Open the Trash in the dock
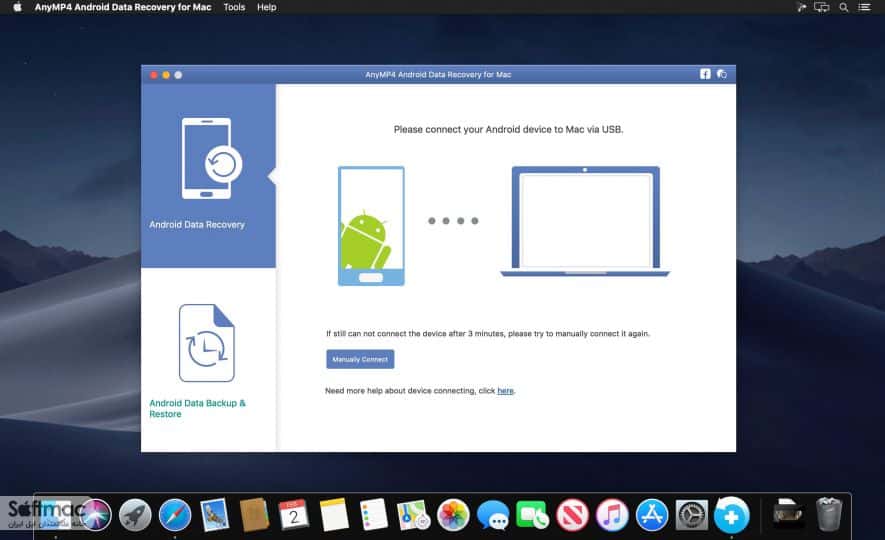 (x=829, y=514)
